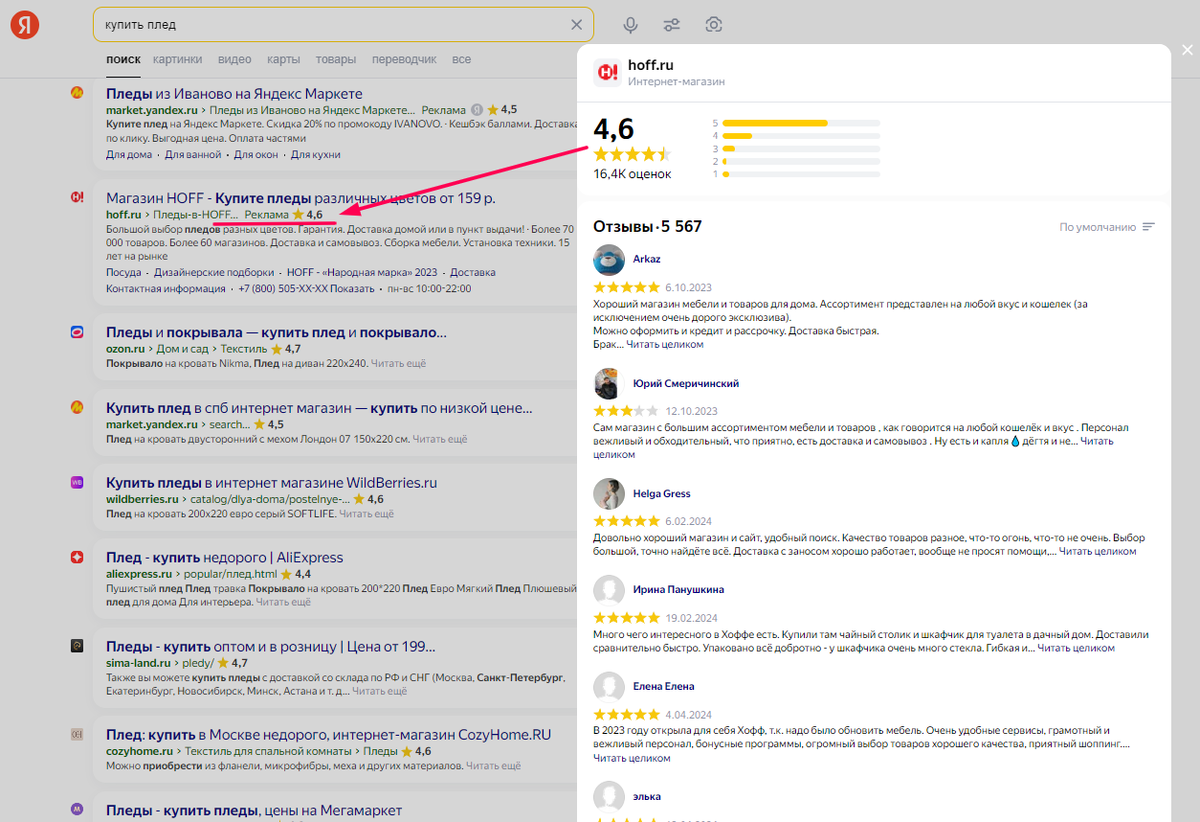This screenshot has height=822, width=1200.
Task: Expand ozon snippet with Читать ещё
Action: pyautogui.click(x=398, y=364)
